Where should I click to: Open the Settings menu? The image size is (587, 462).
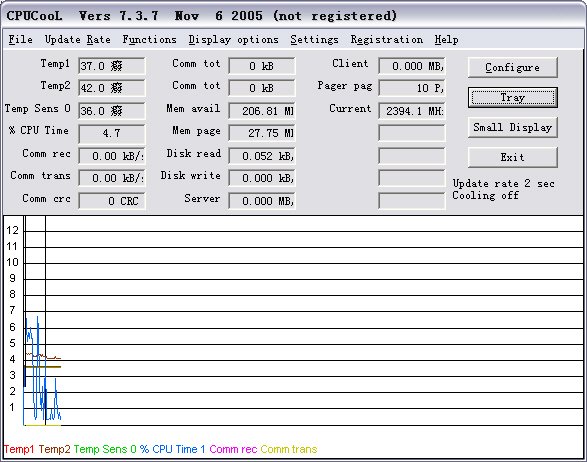314,39
